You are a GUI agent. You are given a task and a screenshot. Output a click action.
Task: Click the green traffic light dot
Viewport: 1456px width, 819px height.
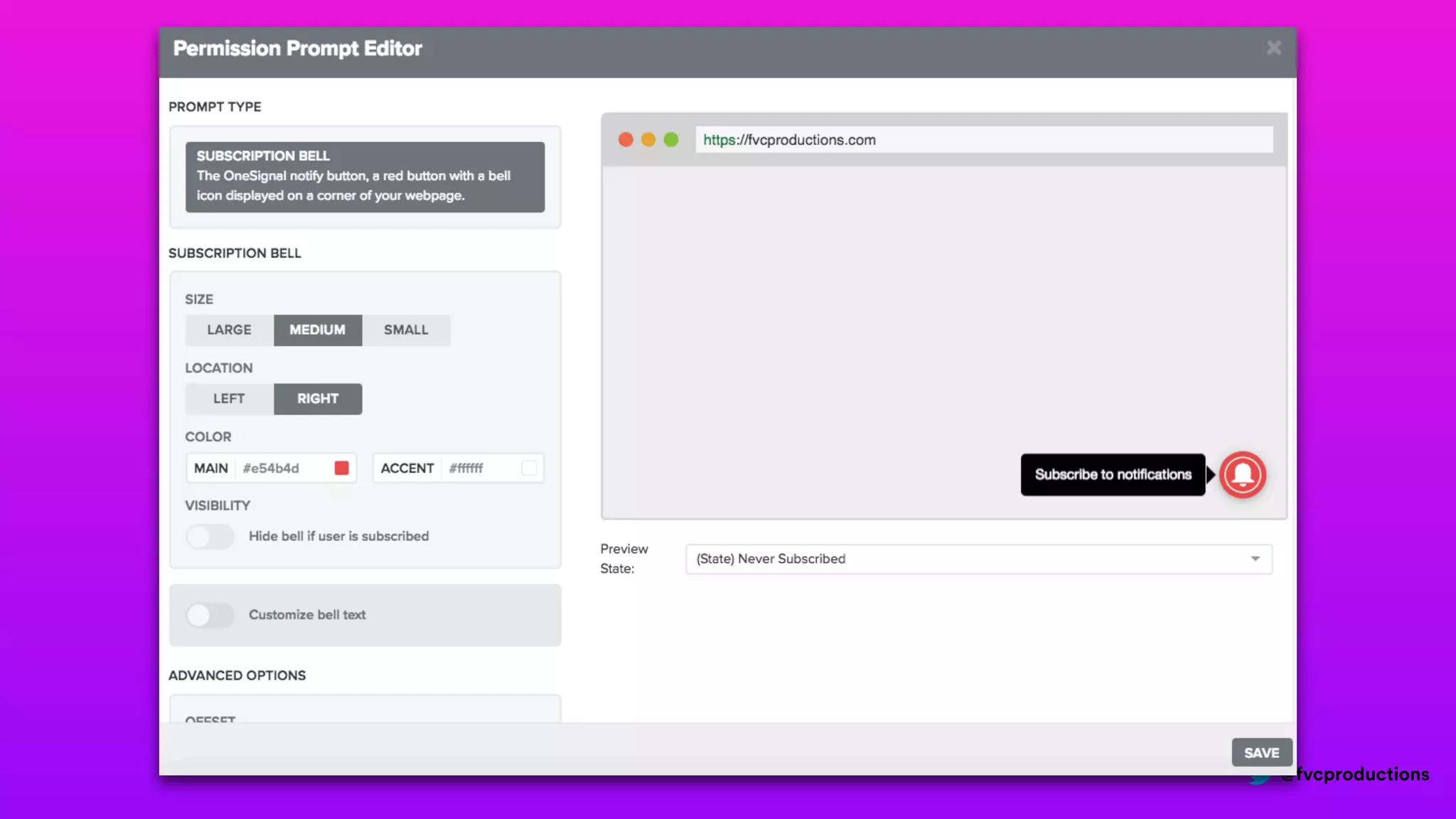(671, 139)
